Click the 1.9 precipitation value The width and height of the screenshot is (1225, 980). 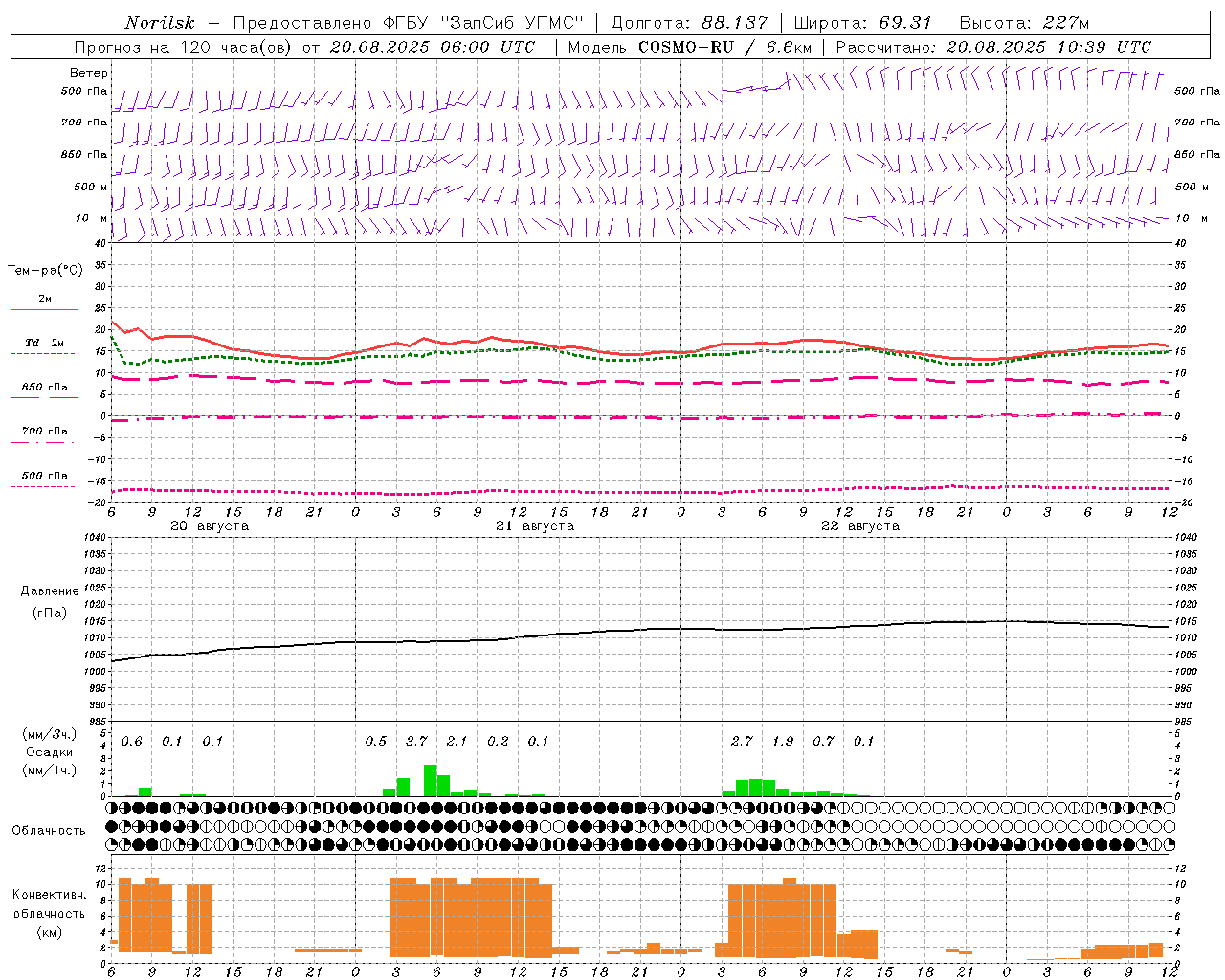click(x=783, y=742)
